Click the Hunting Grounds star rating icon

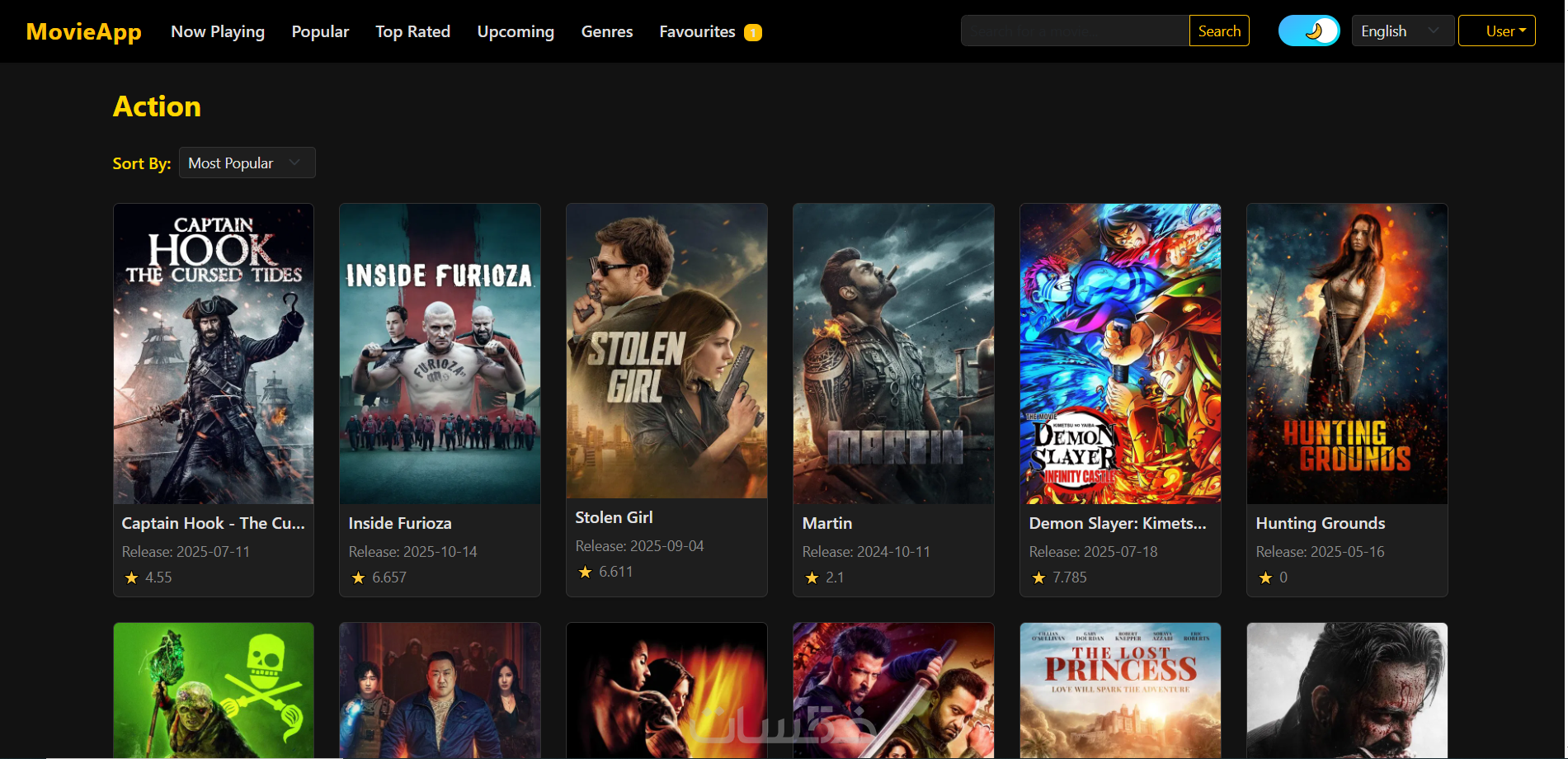(x=1265, y=577)
